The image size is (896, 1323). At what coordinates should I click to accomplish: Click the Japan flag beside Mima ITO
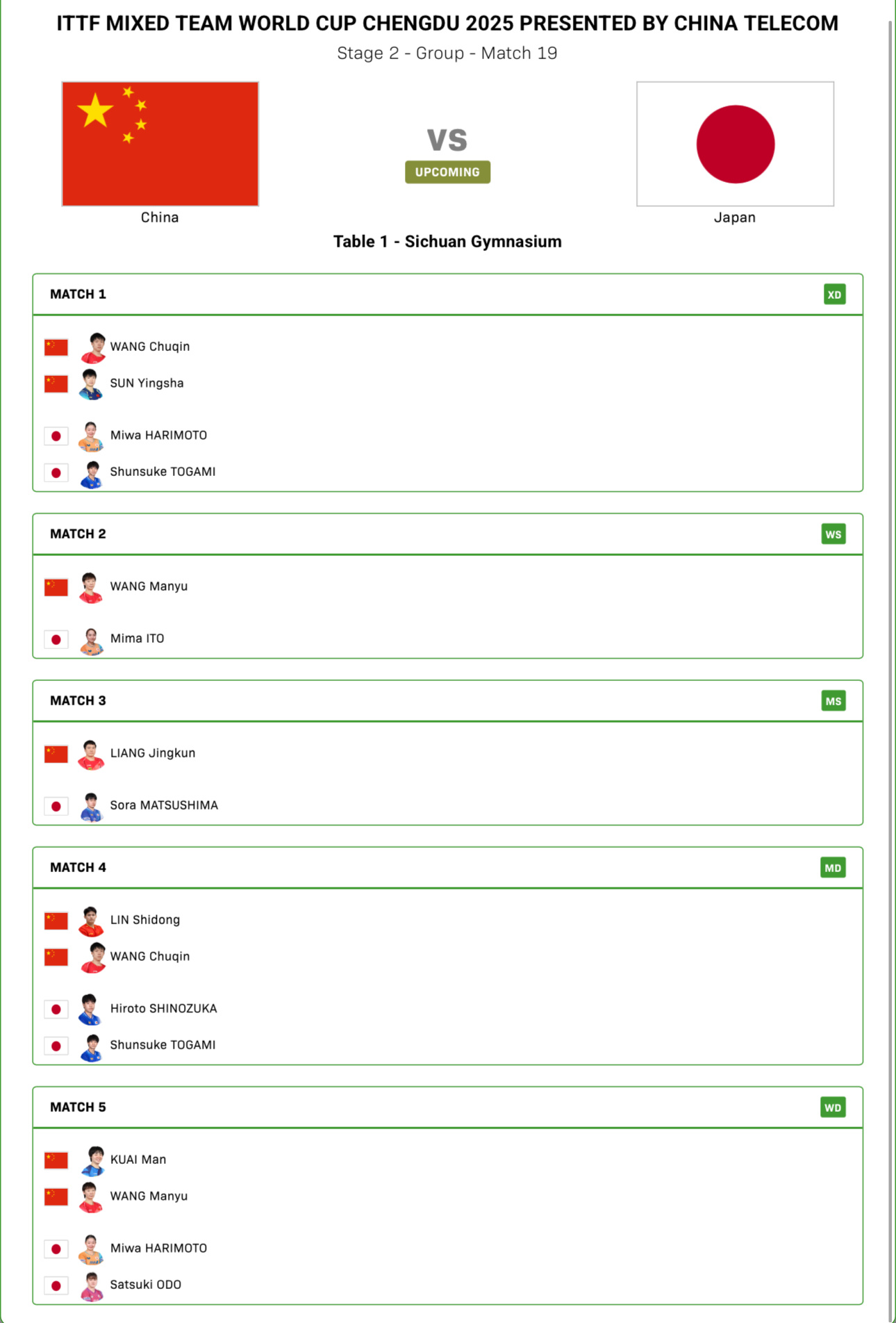coord(56,639)
